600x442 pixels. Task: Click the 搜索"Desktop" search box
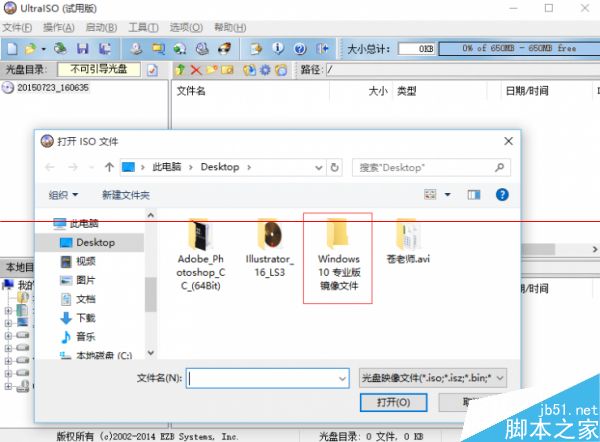pyautogui.click(x=431, y=168)
